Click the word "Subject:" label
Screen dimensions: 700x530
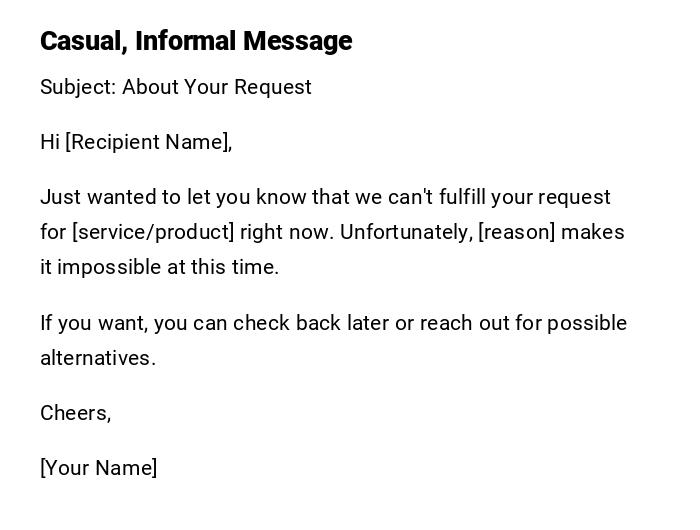[x=78, y=87]
